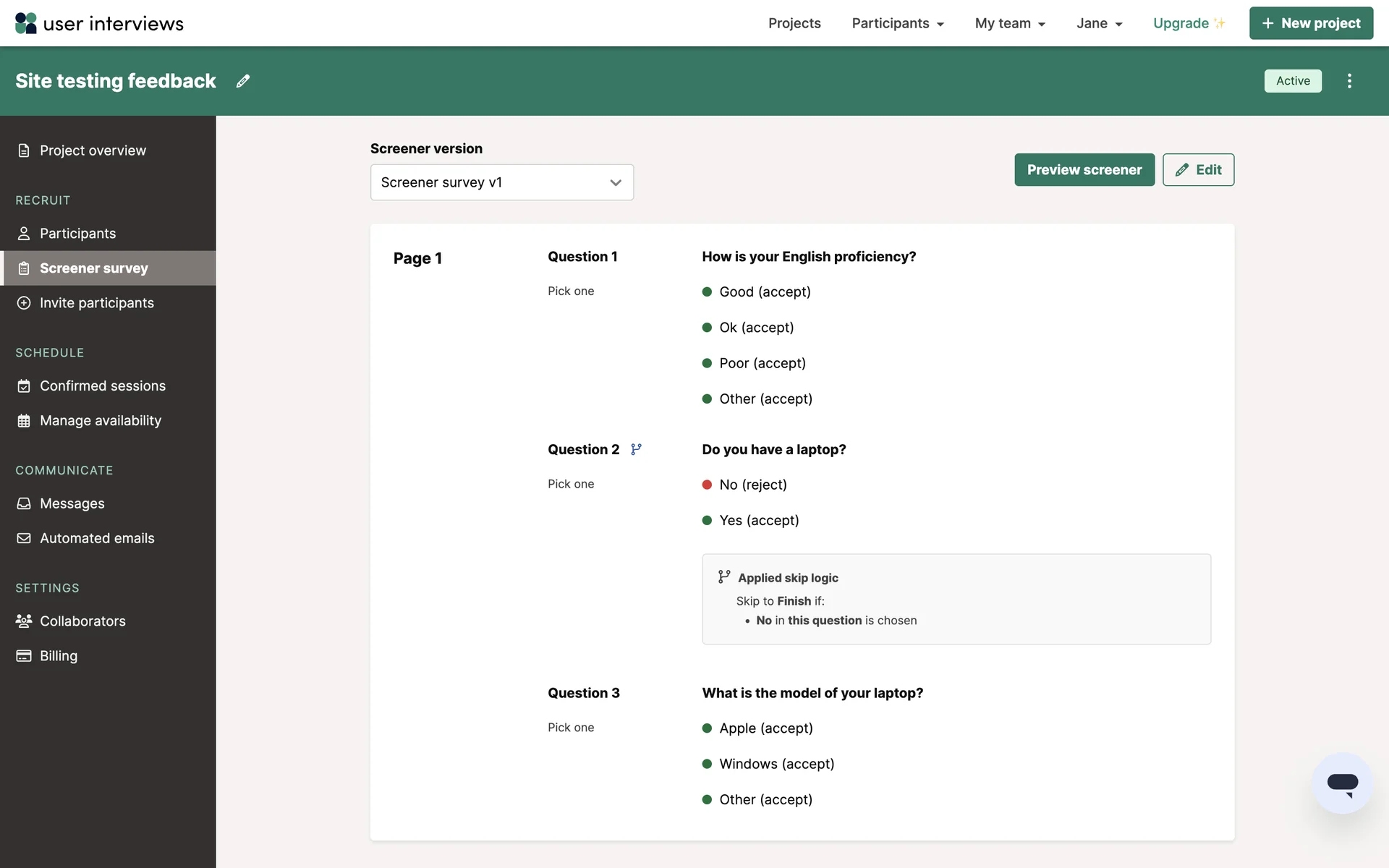Image resolution: width=1389 pixels, height=868 pixels.
Task: Open Manage availability page
Action: click(100, 421)
